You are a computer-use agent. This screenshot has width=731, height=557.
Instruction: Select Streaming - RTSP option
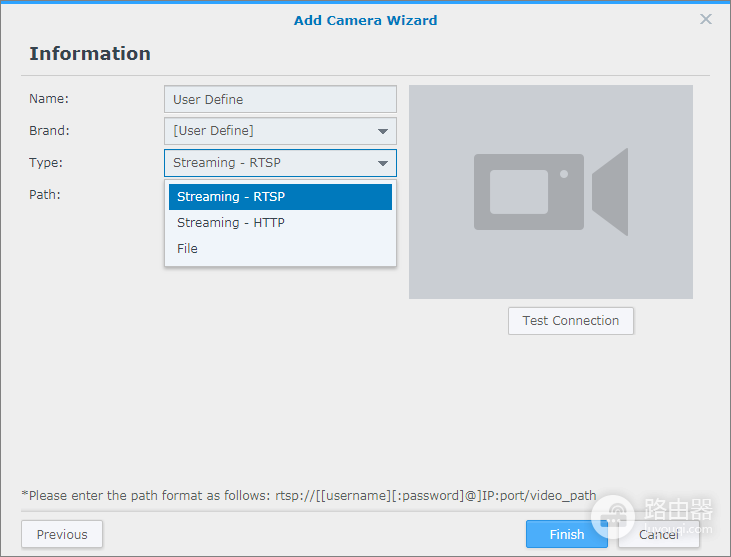[x=280, y=197]
